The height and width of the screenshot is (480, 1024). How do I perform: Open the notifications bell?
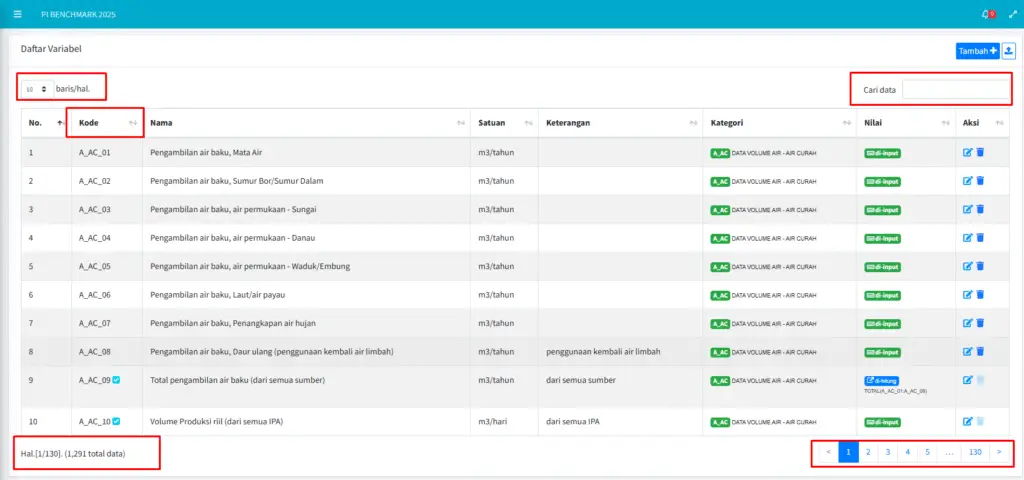click(986, 14)
